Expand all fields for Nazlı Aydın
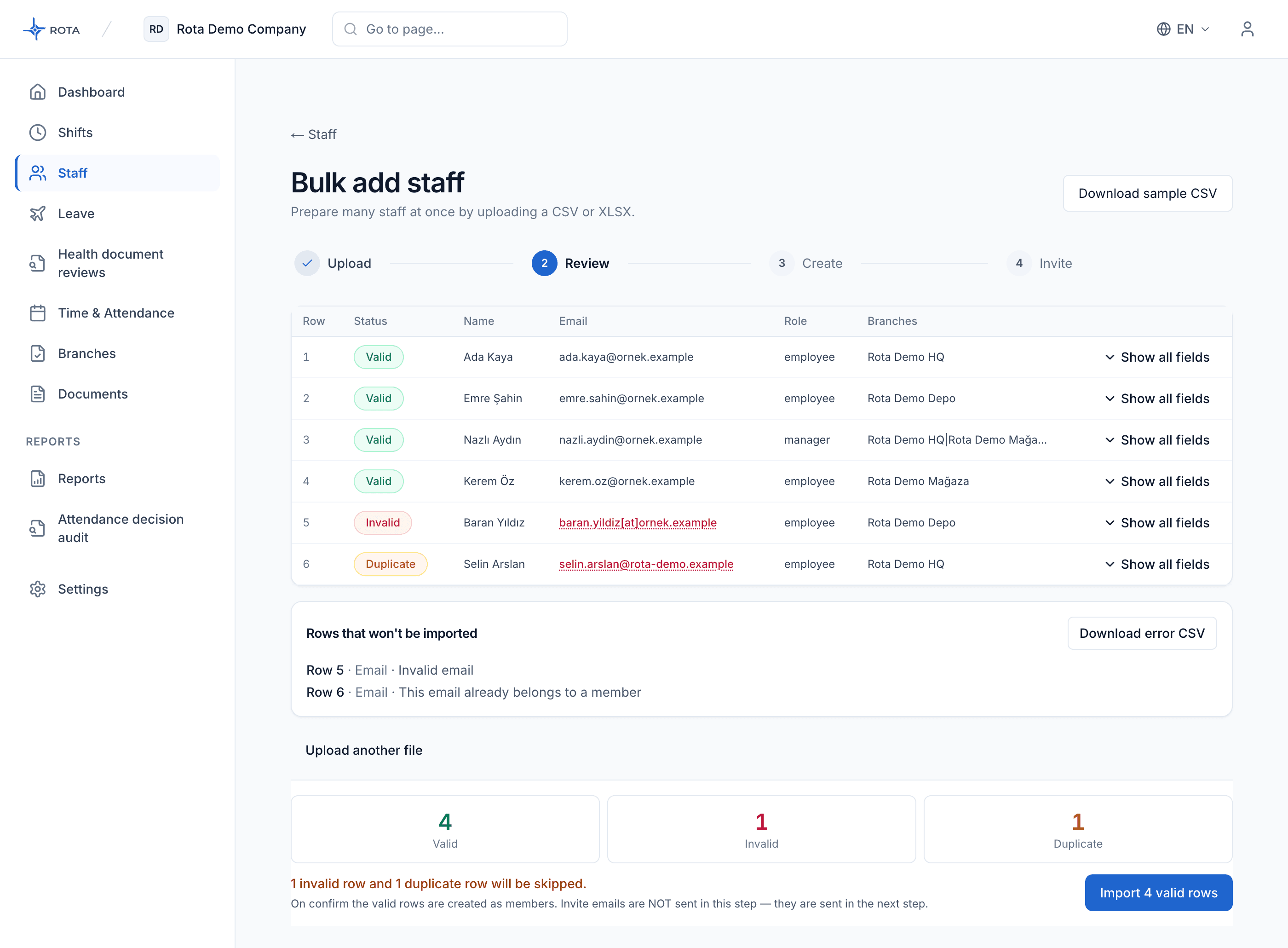 click(x=1157, y=440)
